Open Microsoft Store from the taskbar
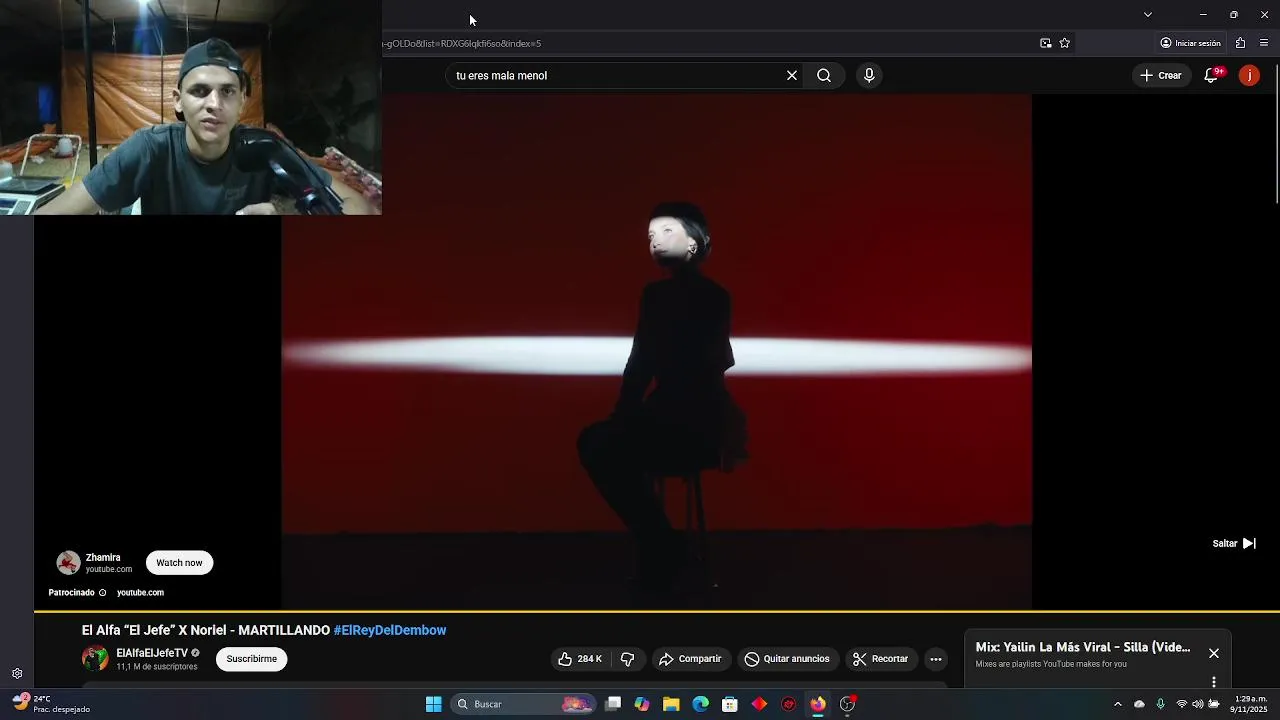 [x=730, y=704]
